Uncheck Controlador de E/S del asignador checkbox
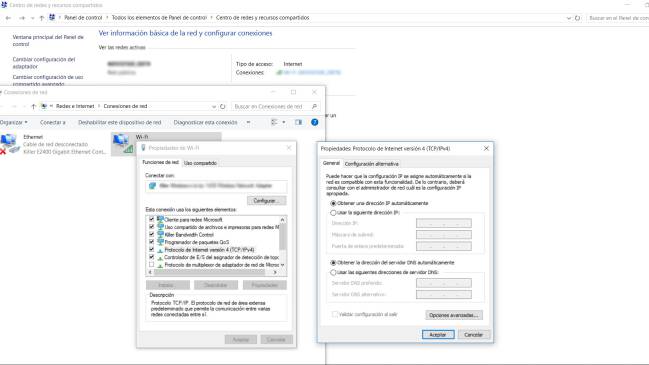This screenshot has height=365, width=649. pyautogui.click(x=151, y=257)
